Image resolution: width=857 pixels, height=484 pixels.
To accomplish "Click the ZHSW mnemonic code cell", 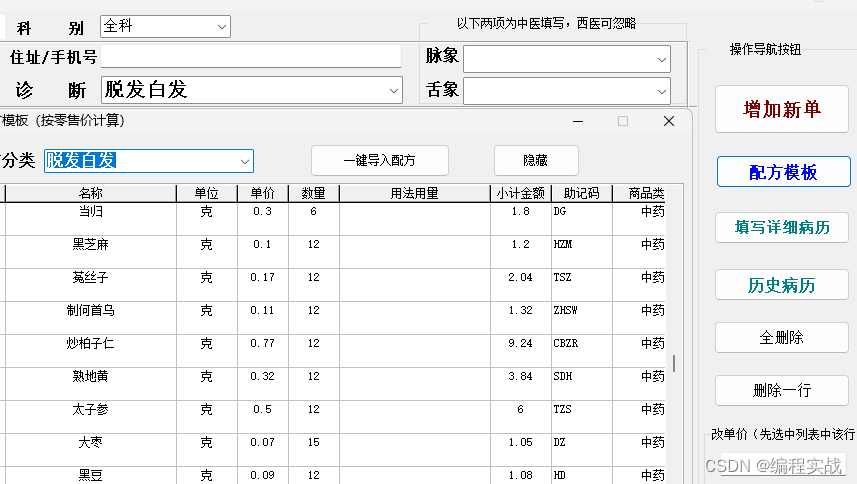I will click(x=582, y=318).
